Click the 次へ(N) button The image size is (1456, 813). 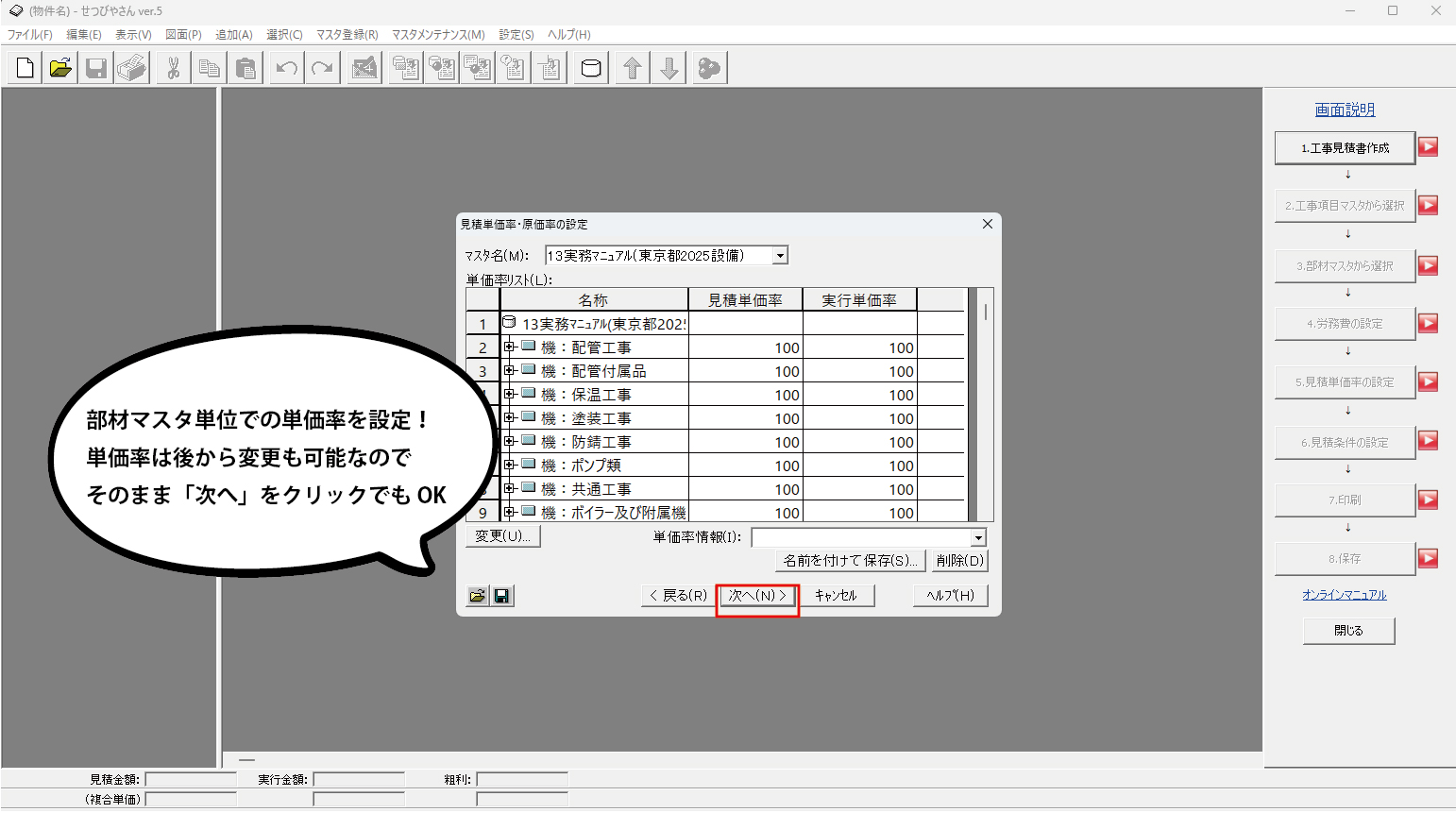pyautogui.click(x=757, y=596)
